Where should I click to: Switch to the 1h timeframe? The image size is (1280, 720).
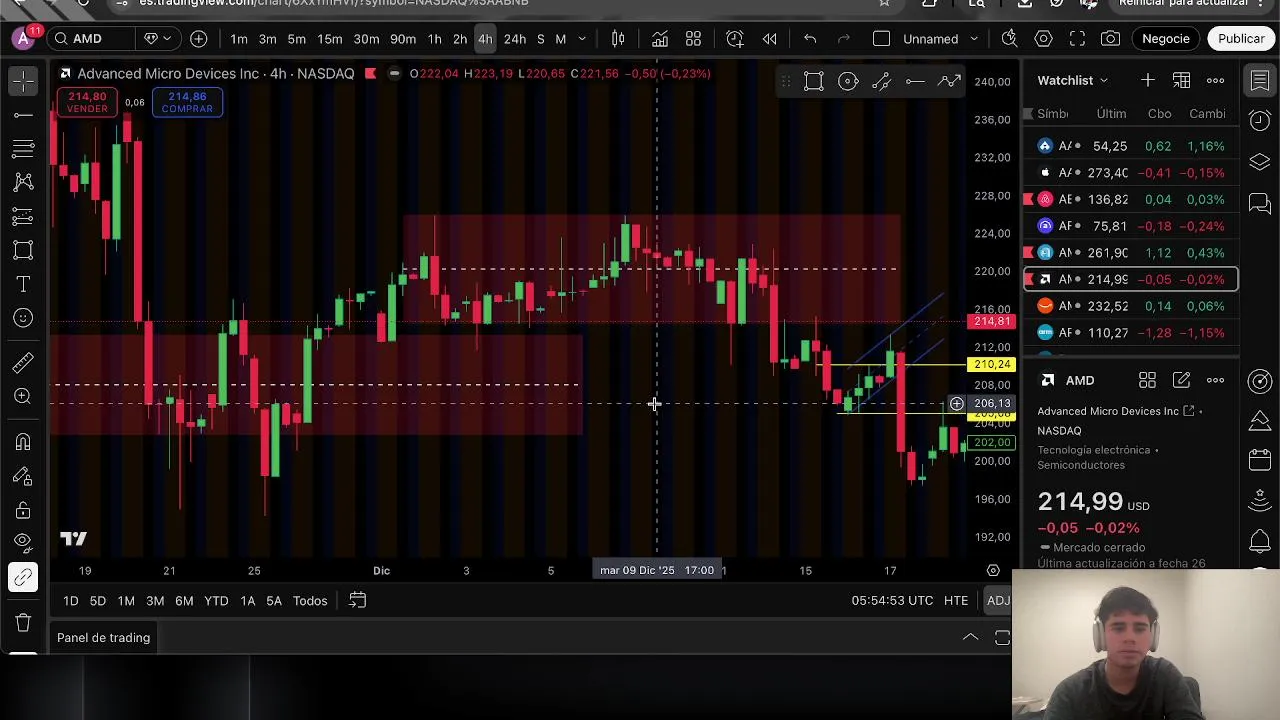[434, 39]
